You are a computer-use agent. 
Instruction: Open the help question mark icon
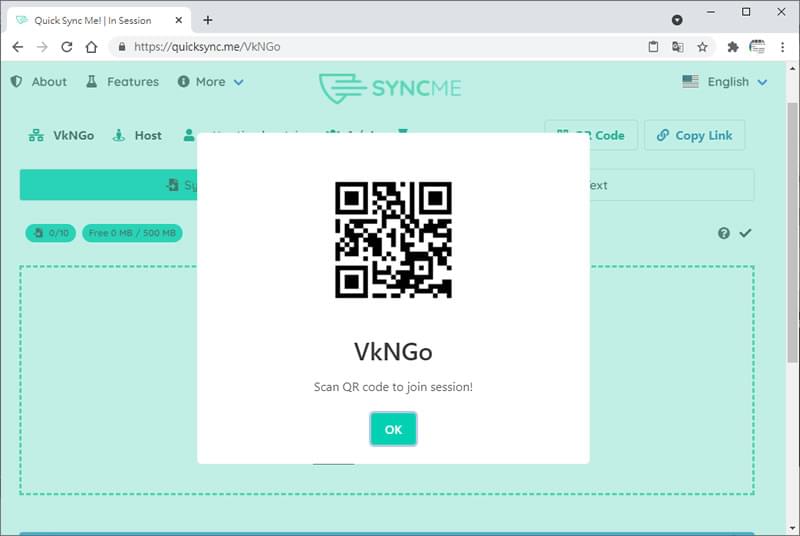coord(723,233)
